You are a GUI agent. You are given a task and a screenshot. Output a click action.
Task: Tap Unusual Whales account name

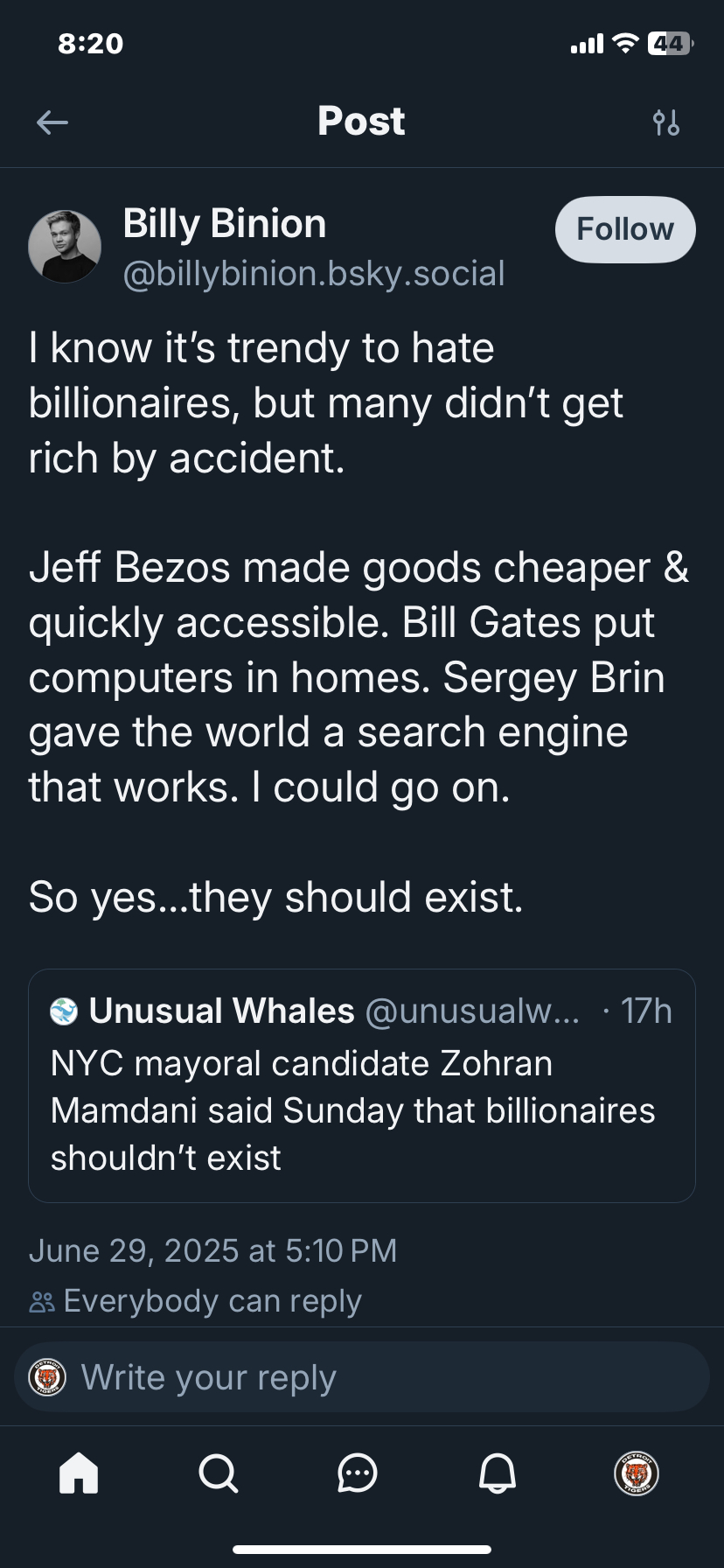tap(222, 1011)
